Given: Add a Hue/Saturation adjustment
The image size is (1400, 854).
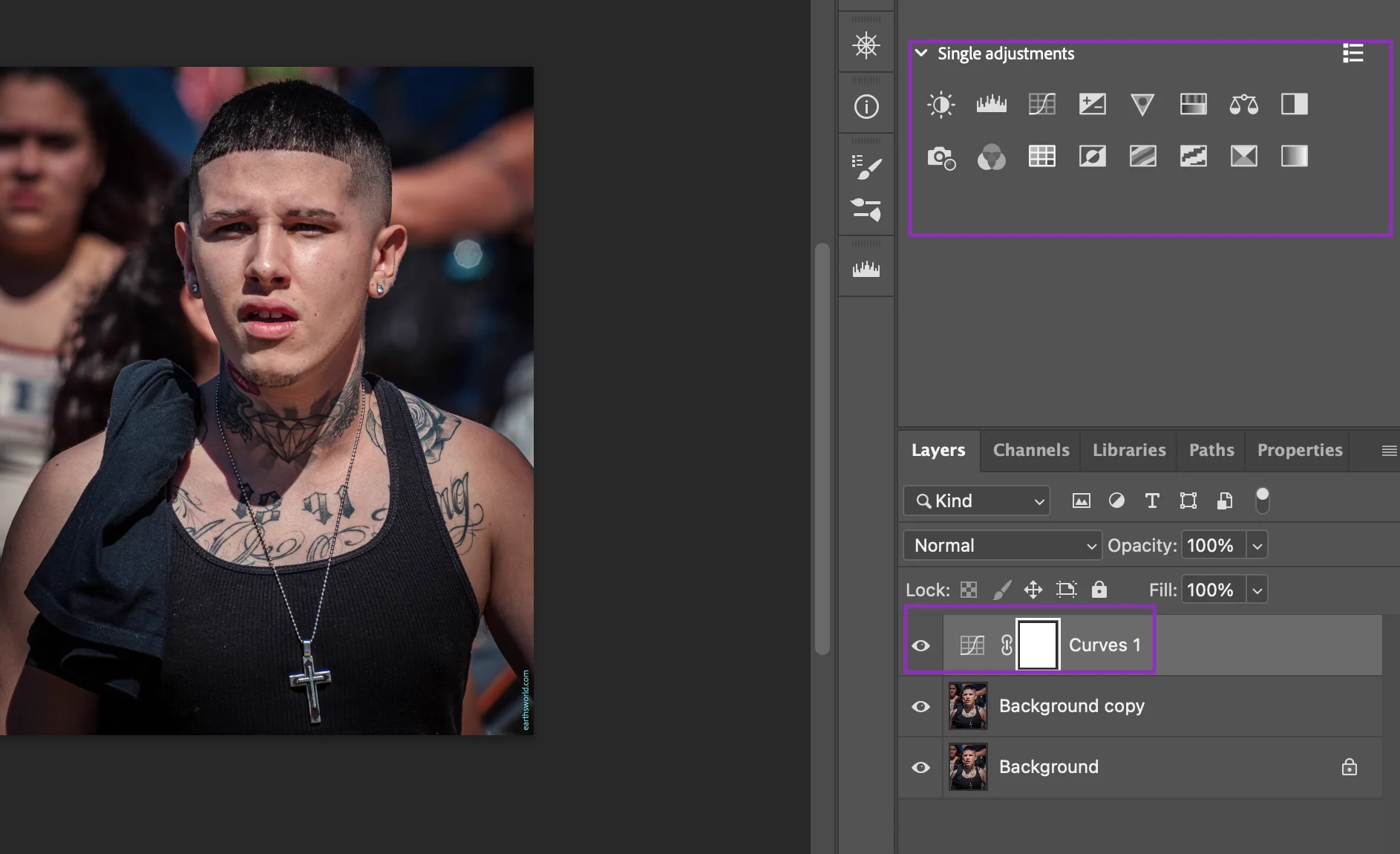Looking at the screenshot, I should pyautogui.click(x=1193, y=105).
